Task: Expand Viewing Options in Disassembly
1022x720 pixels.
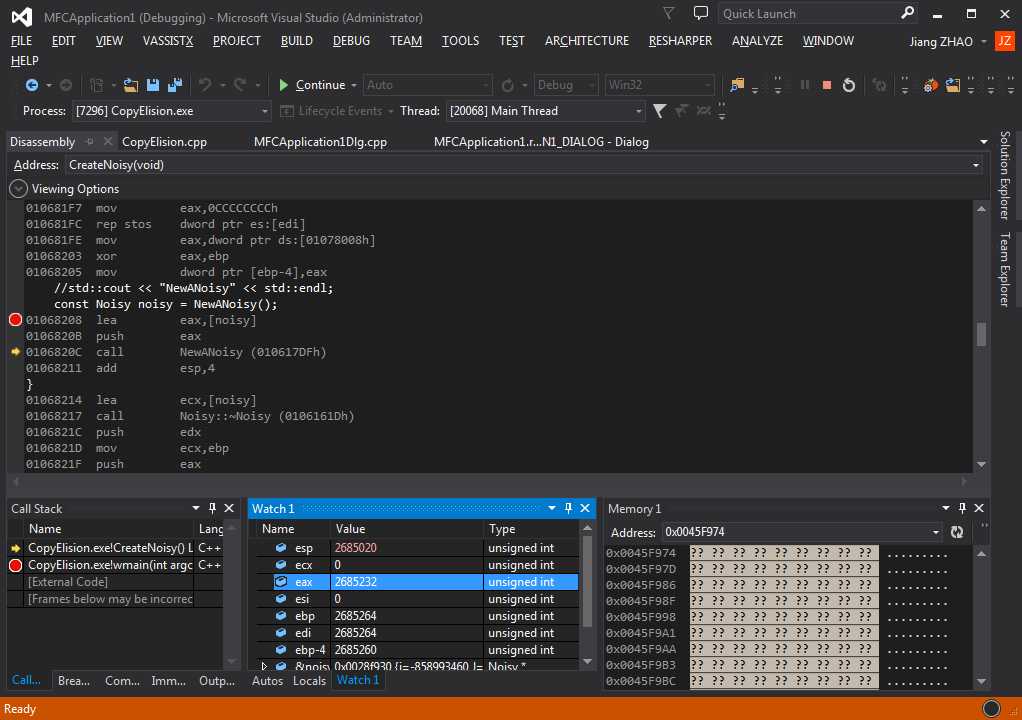Action: tap(18, 189)
